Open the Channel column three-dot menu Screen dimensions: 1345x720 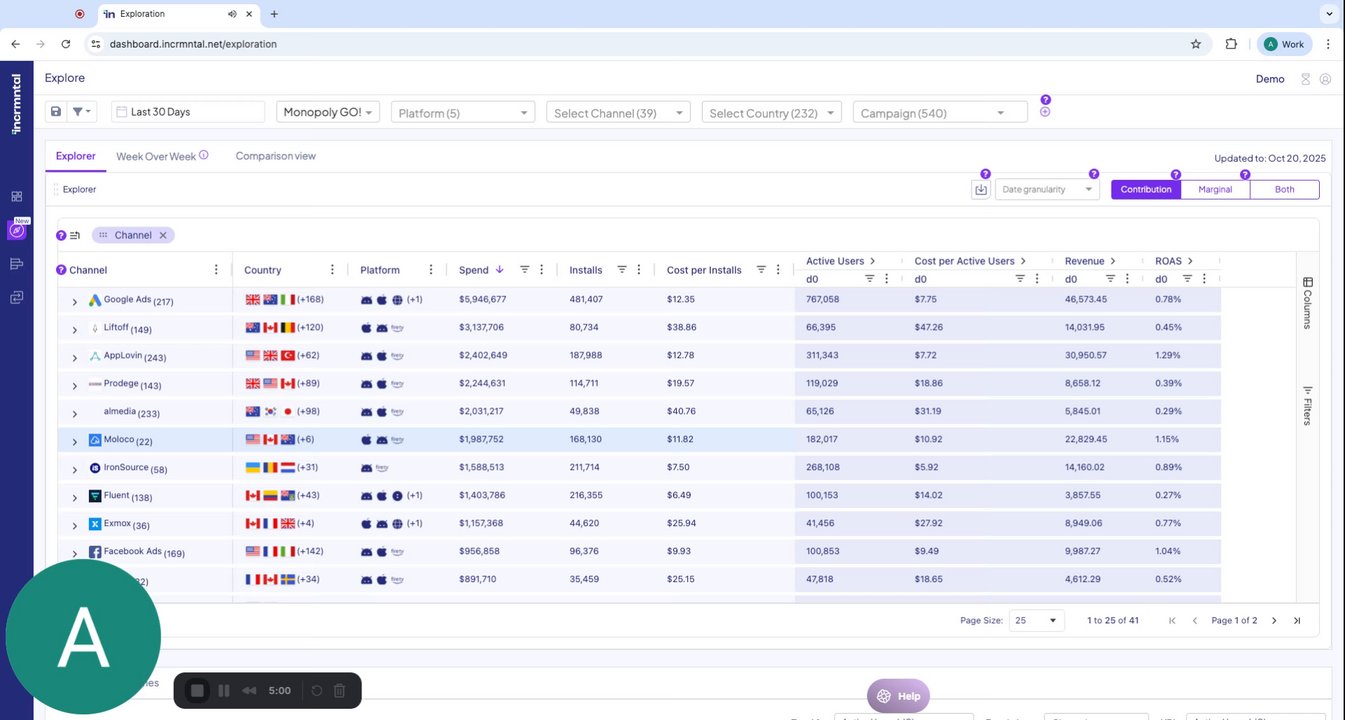pos(216,270)
